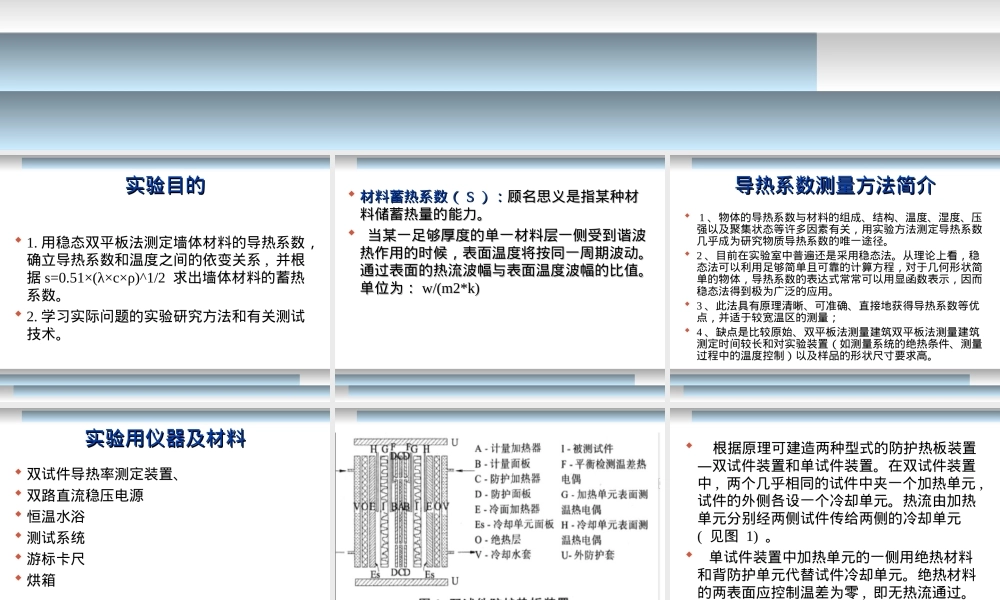Click legend entry F - 平衡检测温差热电偶
The height and width of the screenshot is (600, 1000).
(x=604, y=471)
